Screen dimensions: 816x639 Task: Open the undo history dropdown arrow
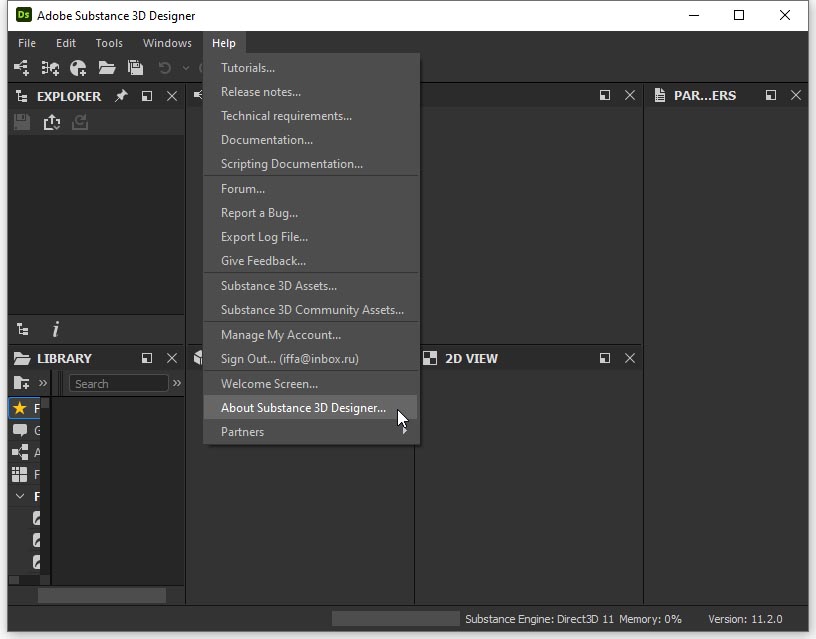click(x=186, y=68)
